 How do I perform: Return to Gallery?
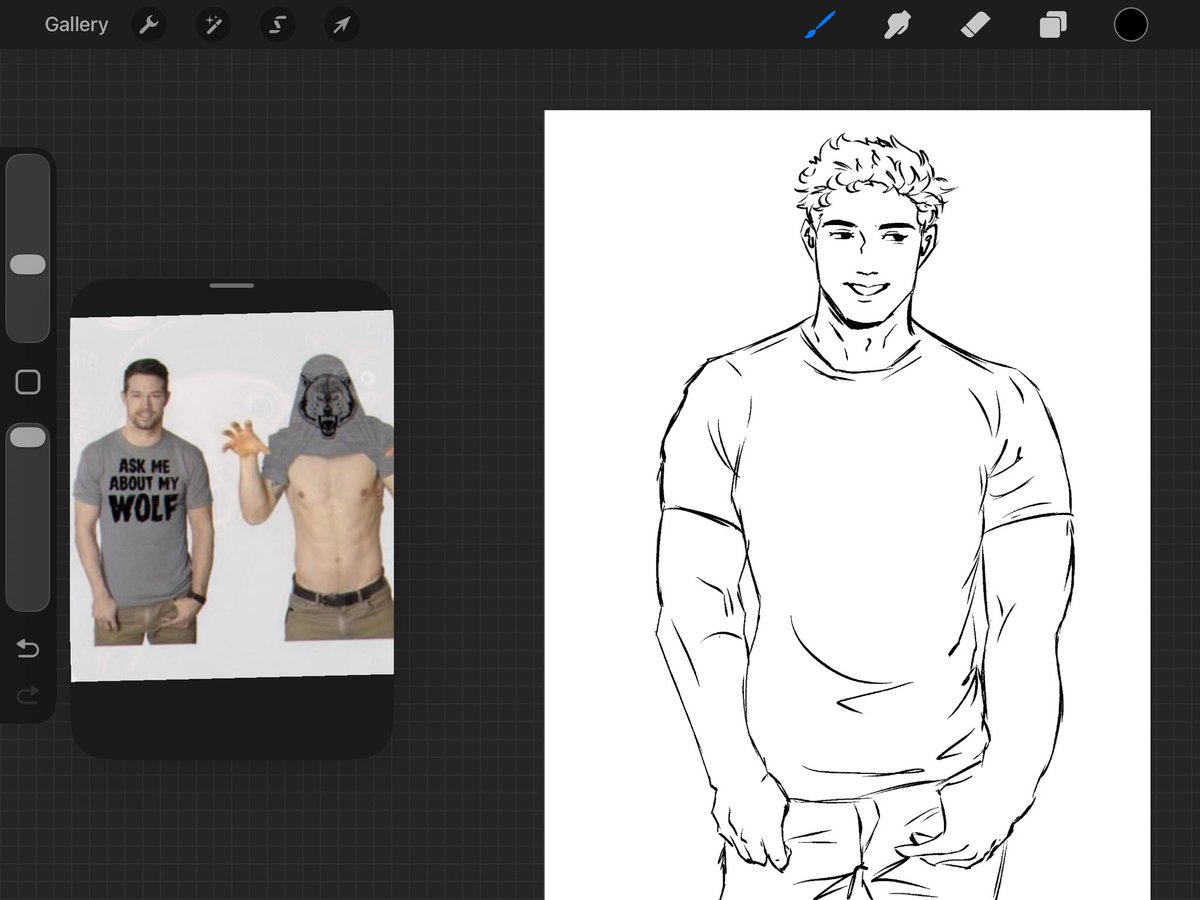tap(76, 25)
